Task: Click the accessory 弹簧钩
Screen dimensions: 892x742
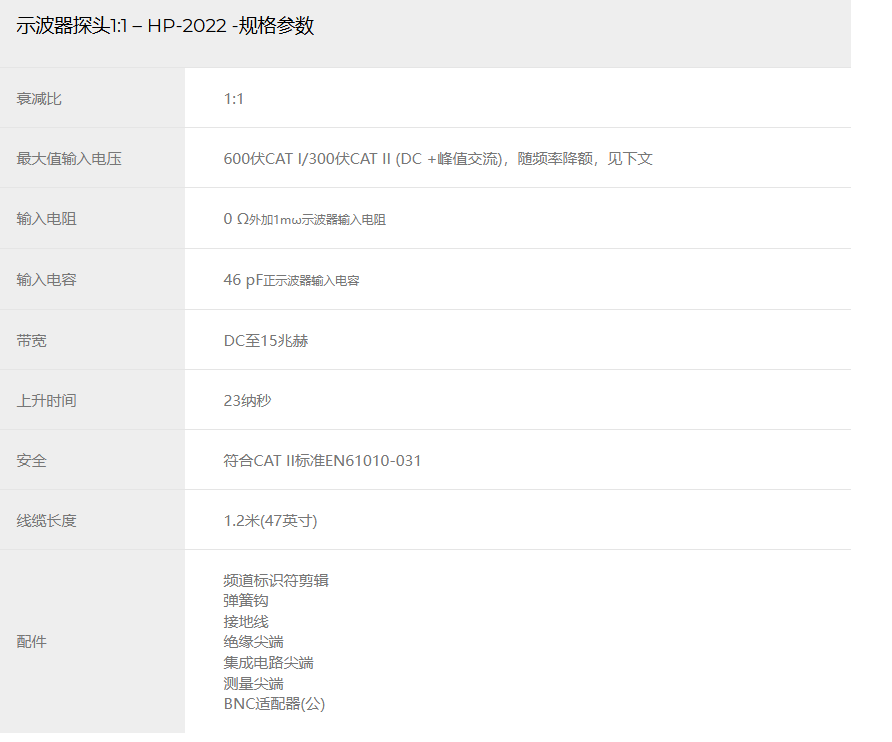Action: pos(246,601)
